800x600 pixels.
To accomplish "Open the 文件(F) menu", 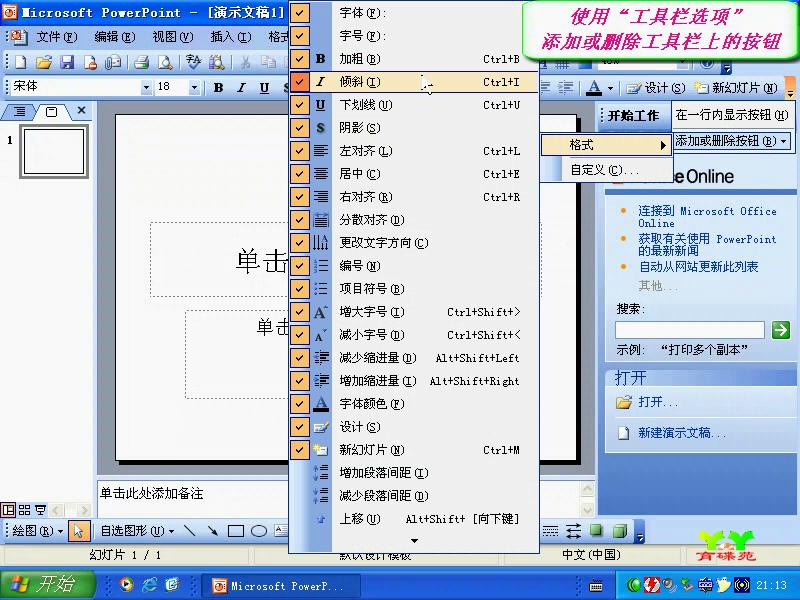I will coord(56,36).
